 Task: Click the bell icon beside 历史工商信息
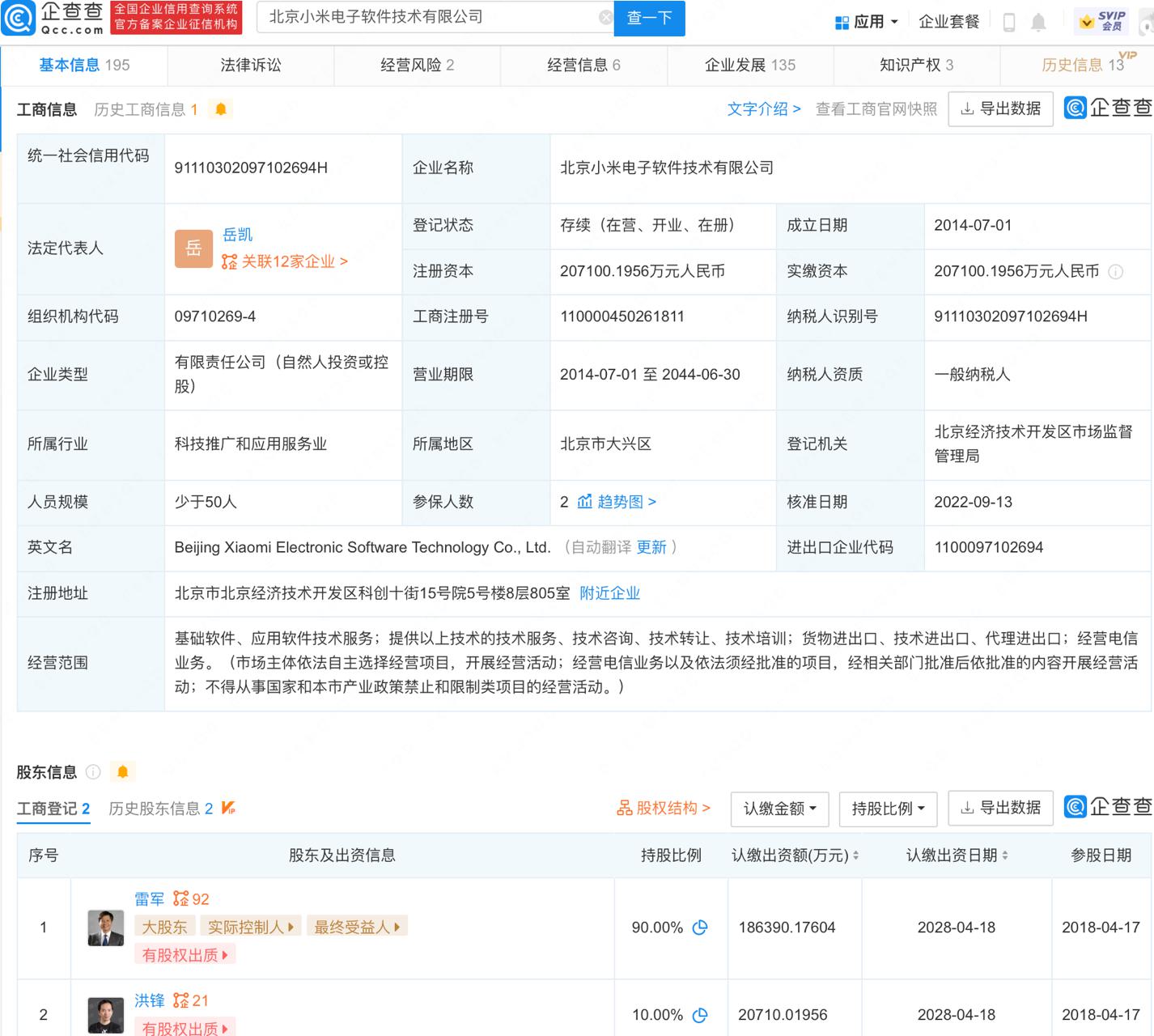221,109
